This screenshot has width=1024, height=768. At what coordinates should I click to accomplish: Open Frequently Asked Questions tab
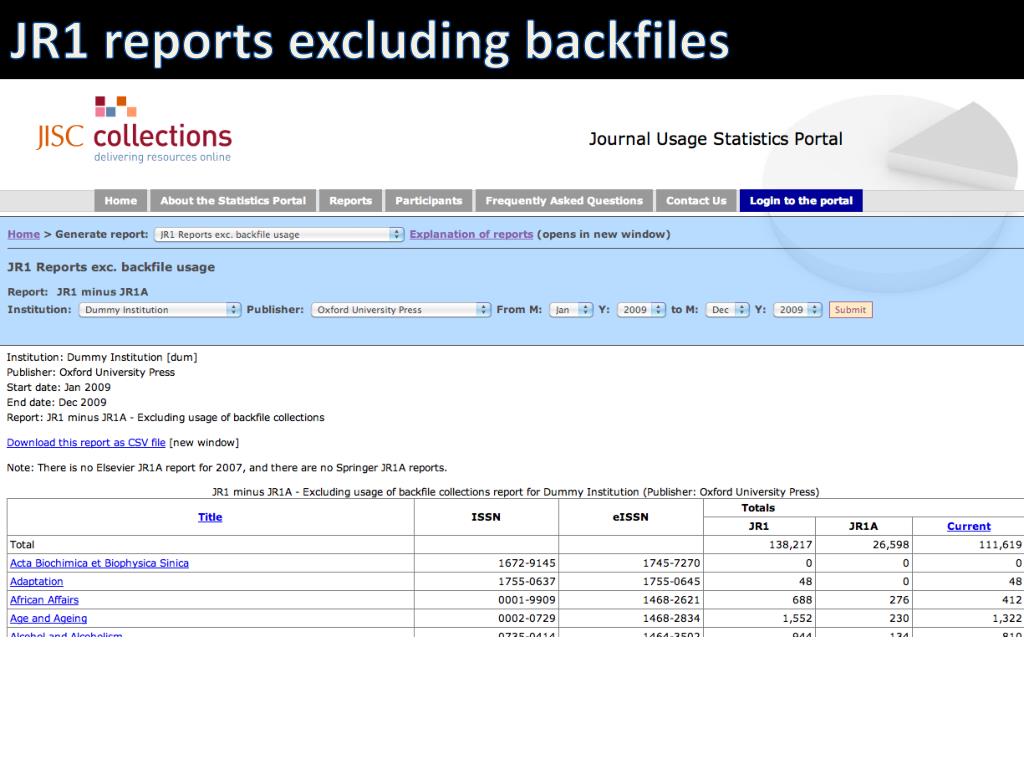[564, 200]
